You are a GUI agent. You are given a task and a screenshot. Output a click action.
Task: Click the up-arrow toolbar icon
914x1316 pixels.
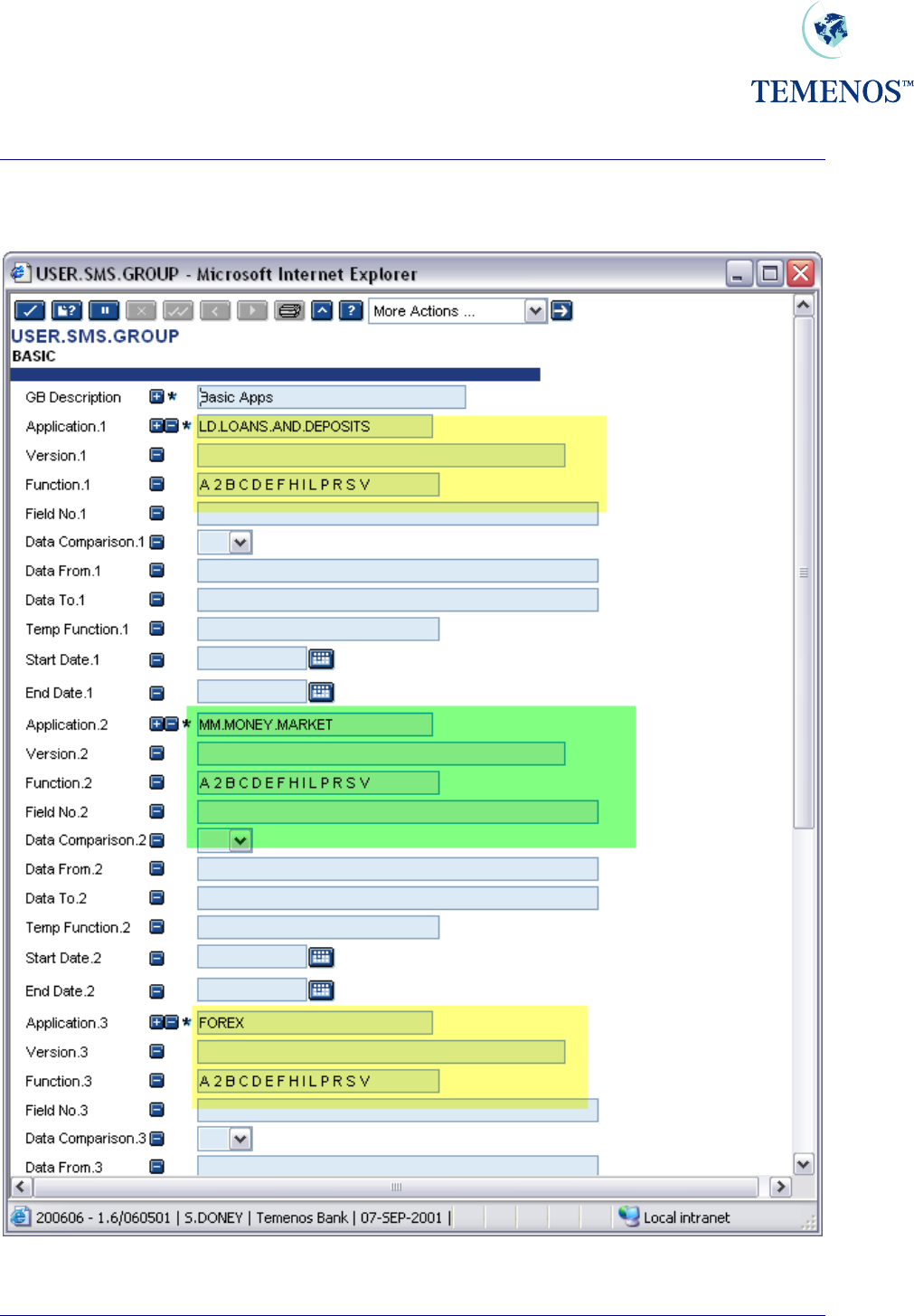click(322, 311)
